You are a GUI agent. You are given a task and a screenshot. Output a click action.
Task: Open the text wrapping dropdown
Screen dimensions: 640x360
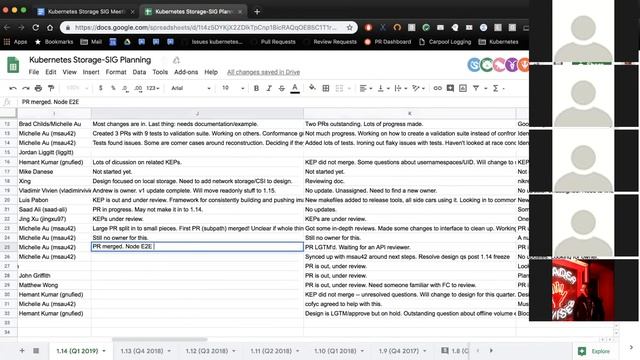tap(401, 88)
